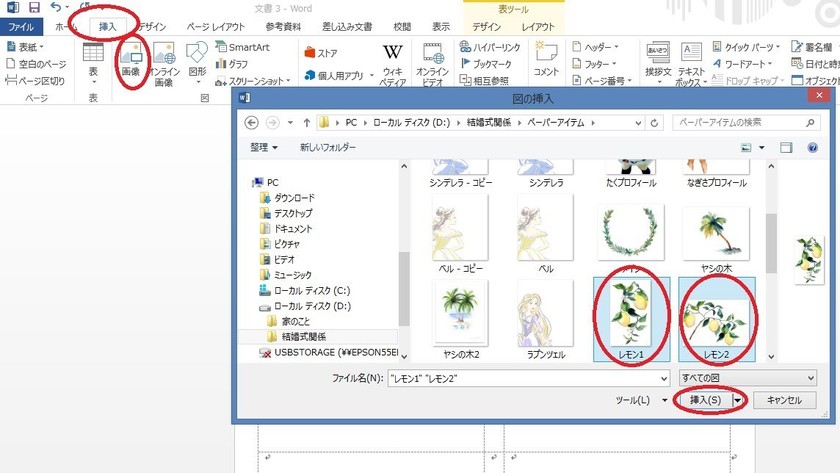
Task: Switch to 参考資料 tab
Action: point(283,27)
